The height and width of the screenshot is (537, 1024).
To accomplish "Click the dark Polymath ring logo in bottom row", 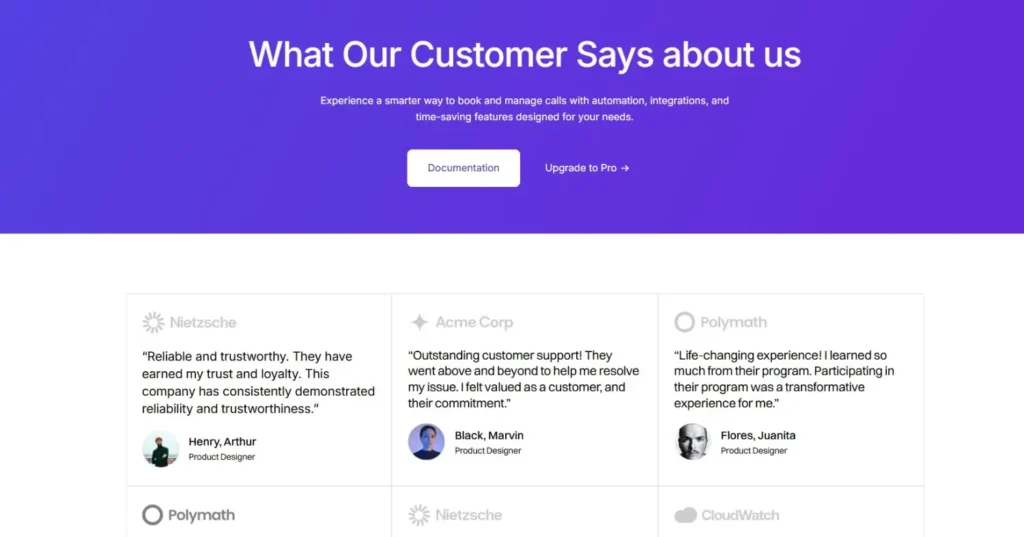I will click(152, 515).
